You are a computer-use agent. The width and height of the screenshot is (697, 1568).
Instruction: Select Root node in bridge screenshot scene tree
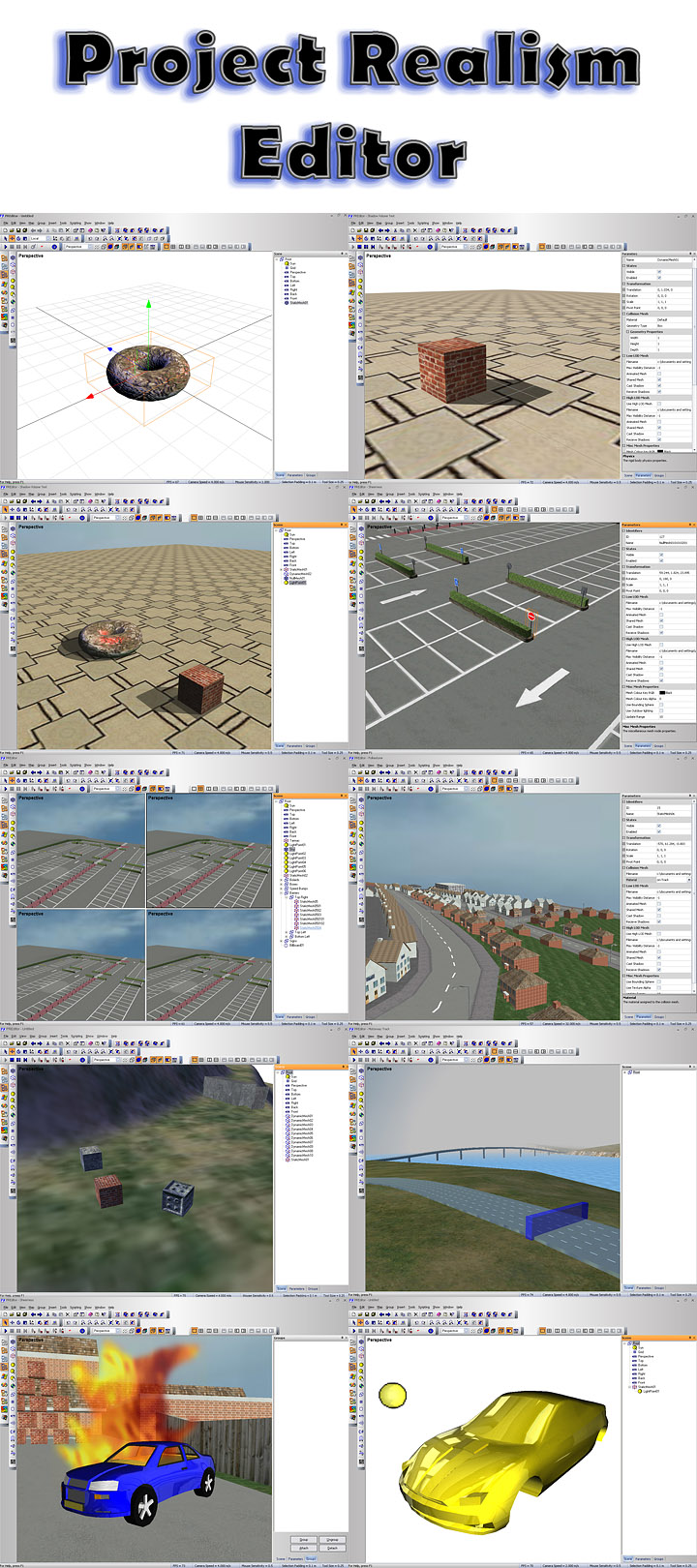pyautogui.click(x=636, y=1072)
